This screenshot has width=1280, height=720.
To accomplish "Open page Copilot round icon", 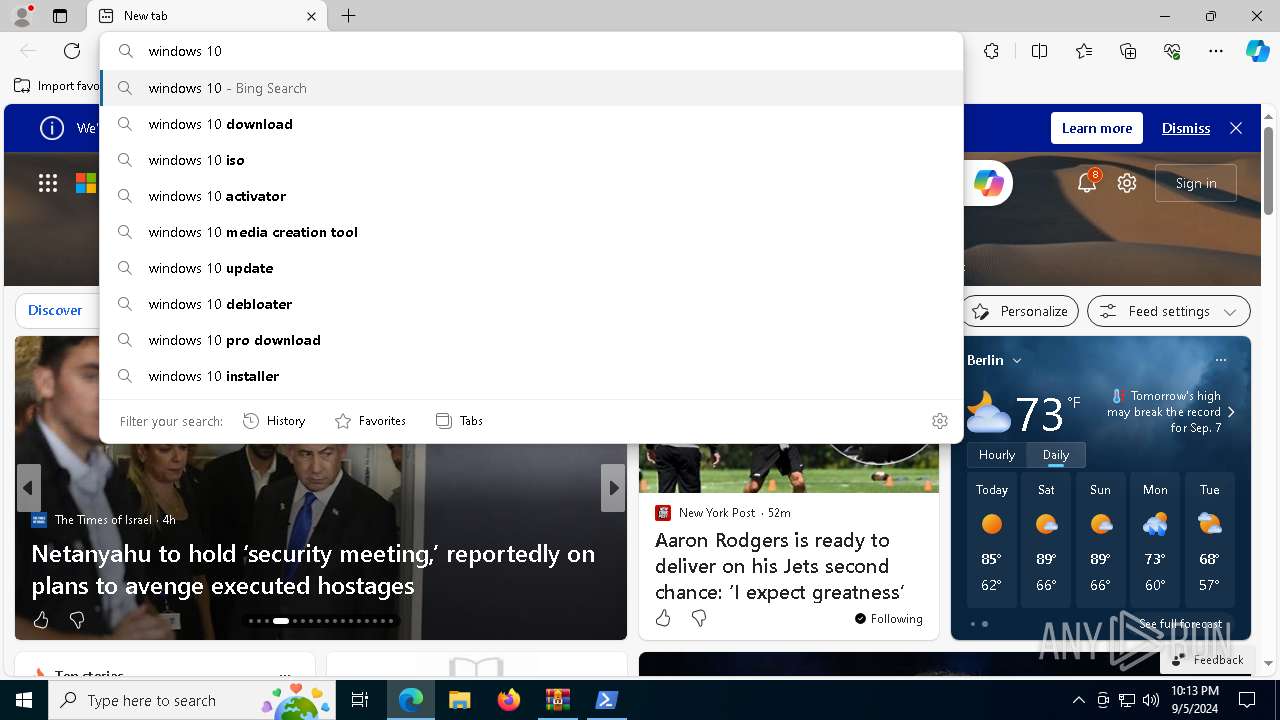I will pyautogui.click(x=988, y=183).
